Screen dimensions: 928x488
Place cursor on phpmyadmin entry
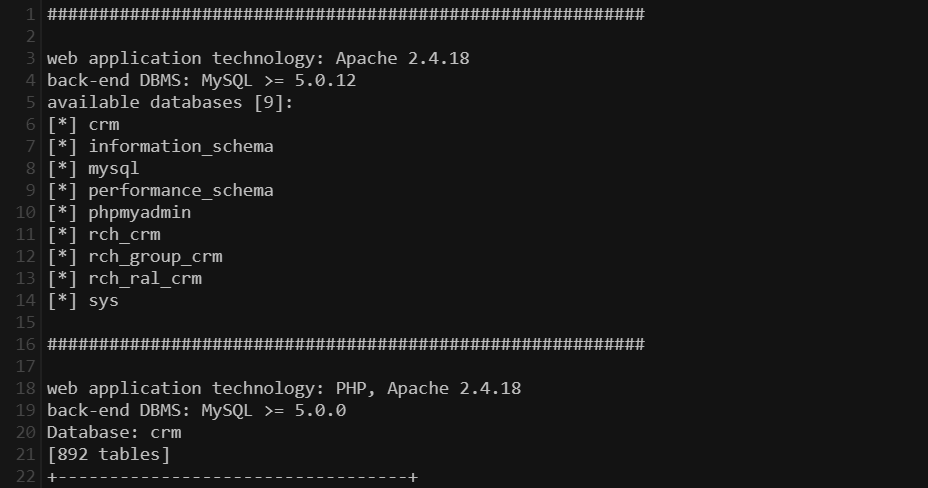[139, 212]
